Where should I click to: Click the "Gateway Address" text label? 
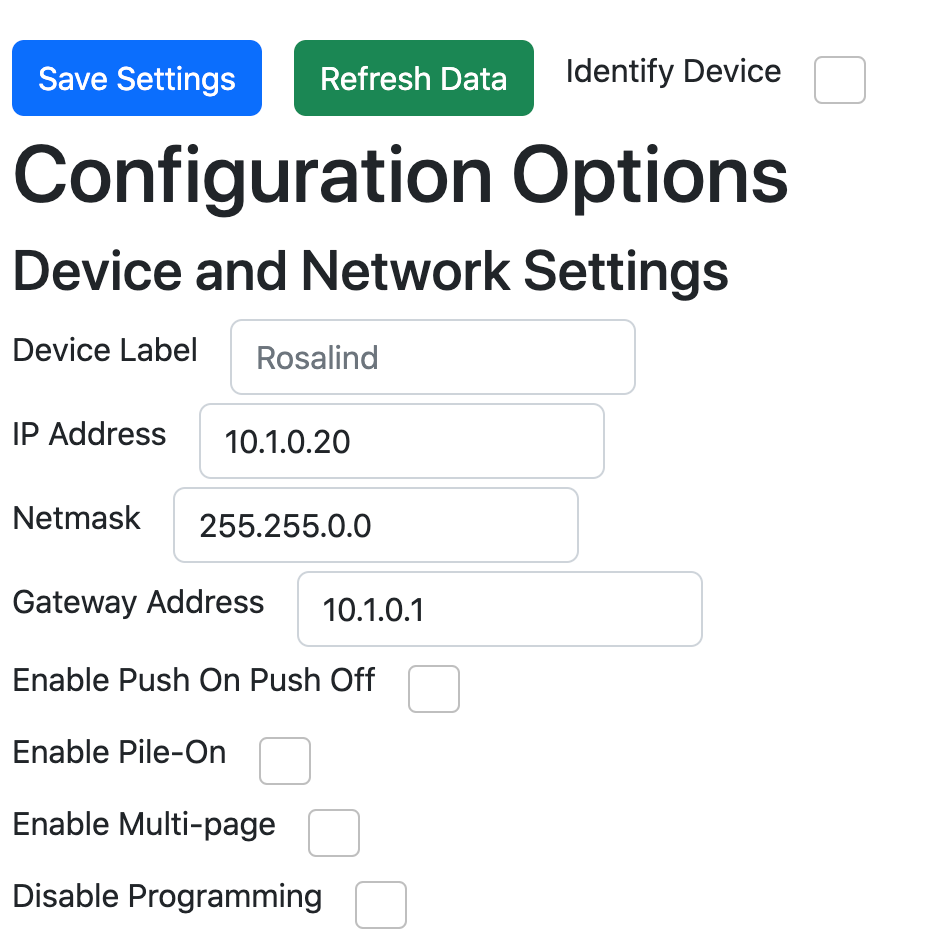(138, 603)
